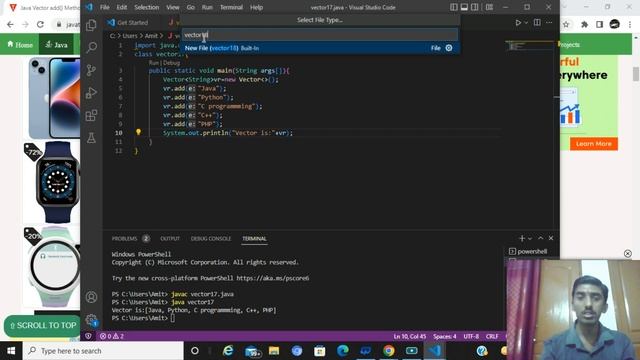Open the Terminal menu

click(x=231, y=7)
